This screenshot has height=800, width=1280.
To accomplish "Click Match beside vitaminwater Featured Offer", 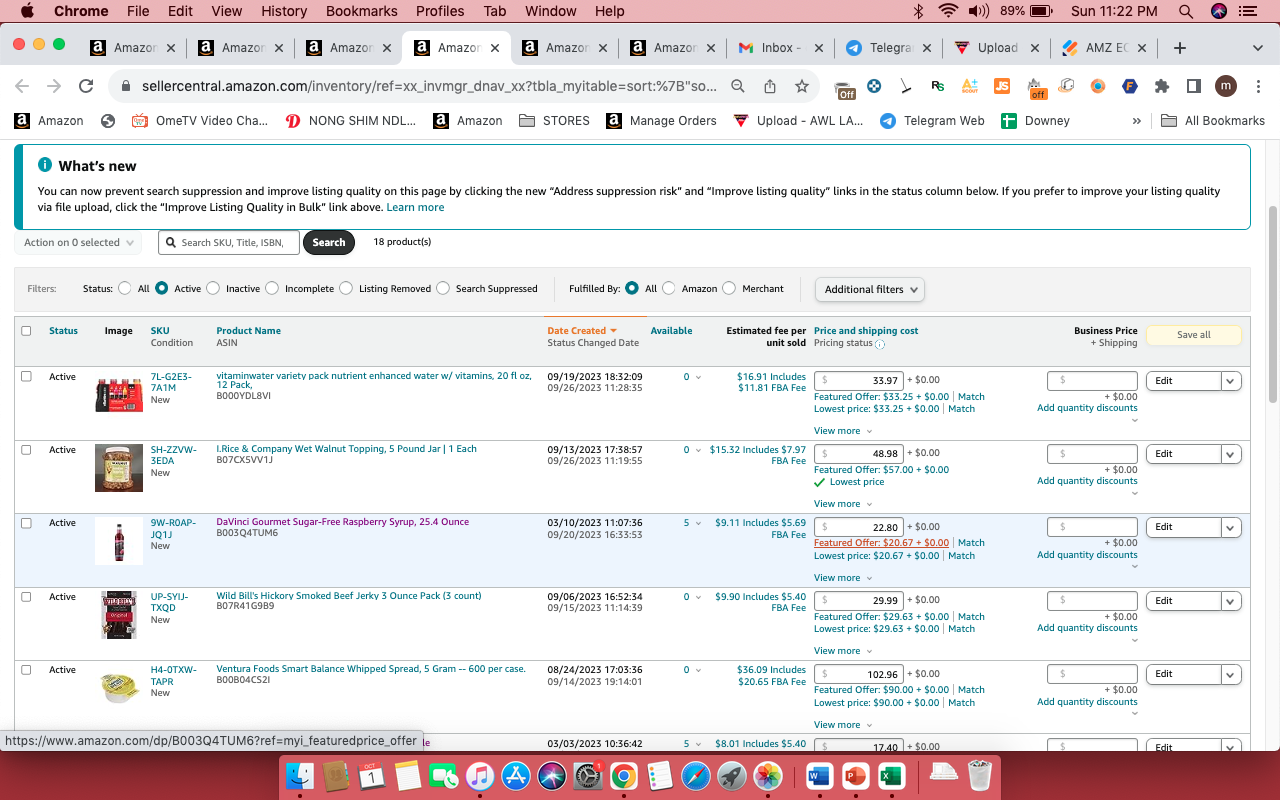I will (x=971, y=397).
